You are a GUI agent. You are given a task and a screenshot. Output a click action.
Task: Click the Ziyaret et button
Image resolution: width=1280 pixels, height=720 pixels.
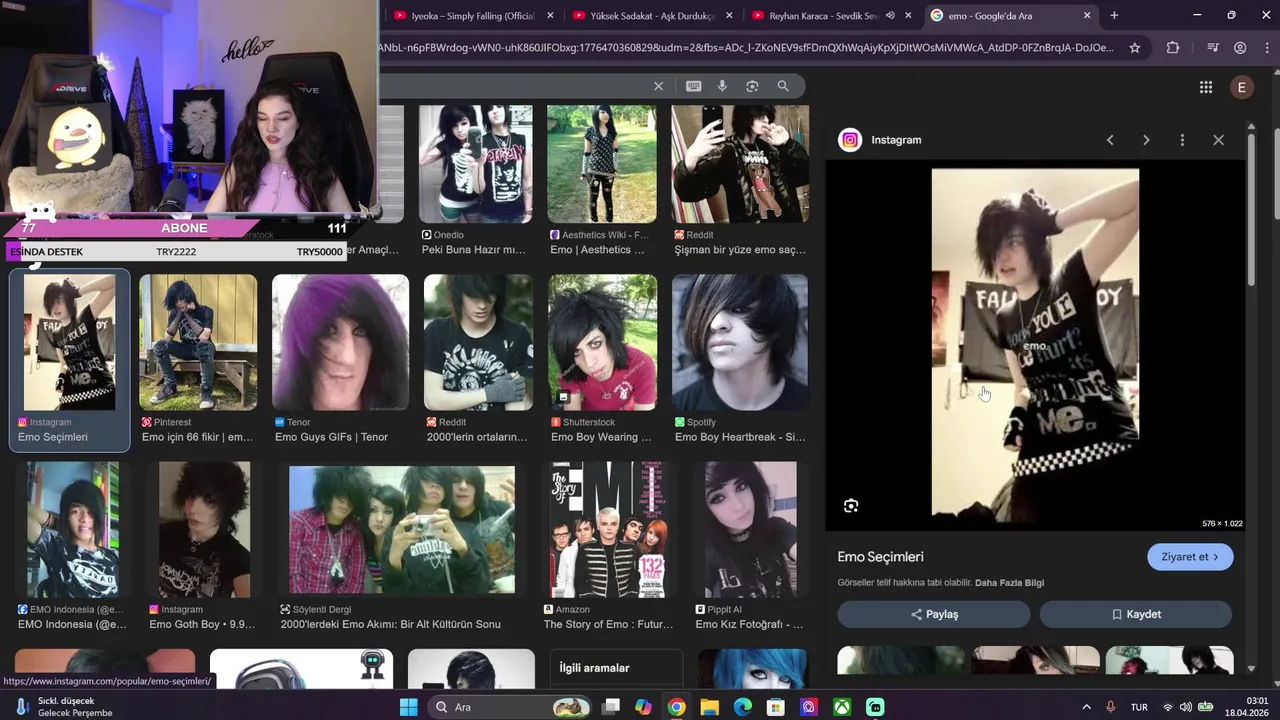1190,557
